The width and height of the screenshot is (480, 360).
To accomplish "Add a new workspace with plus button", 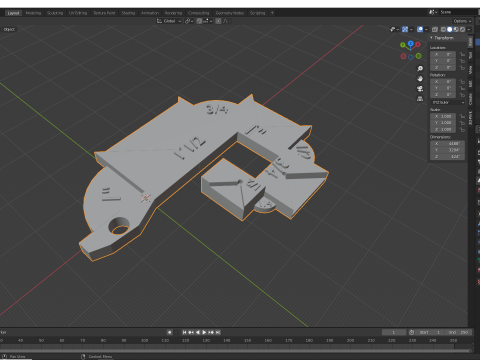I will 272,13.
